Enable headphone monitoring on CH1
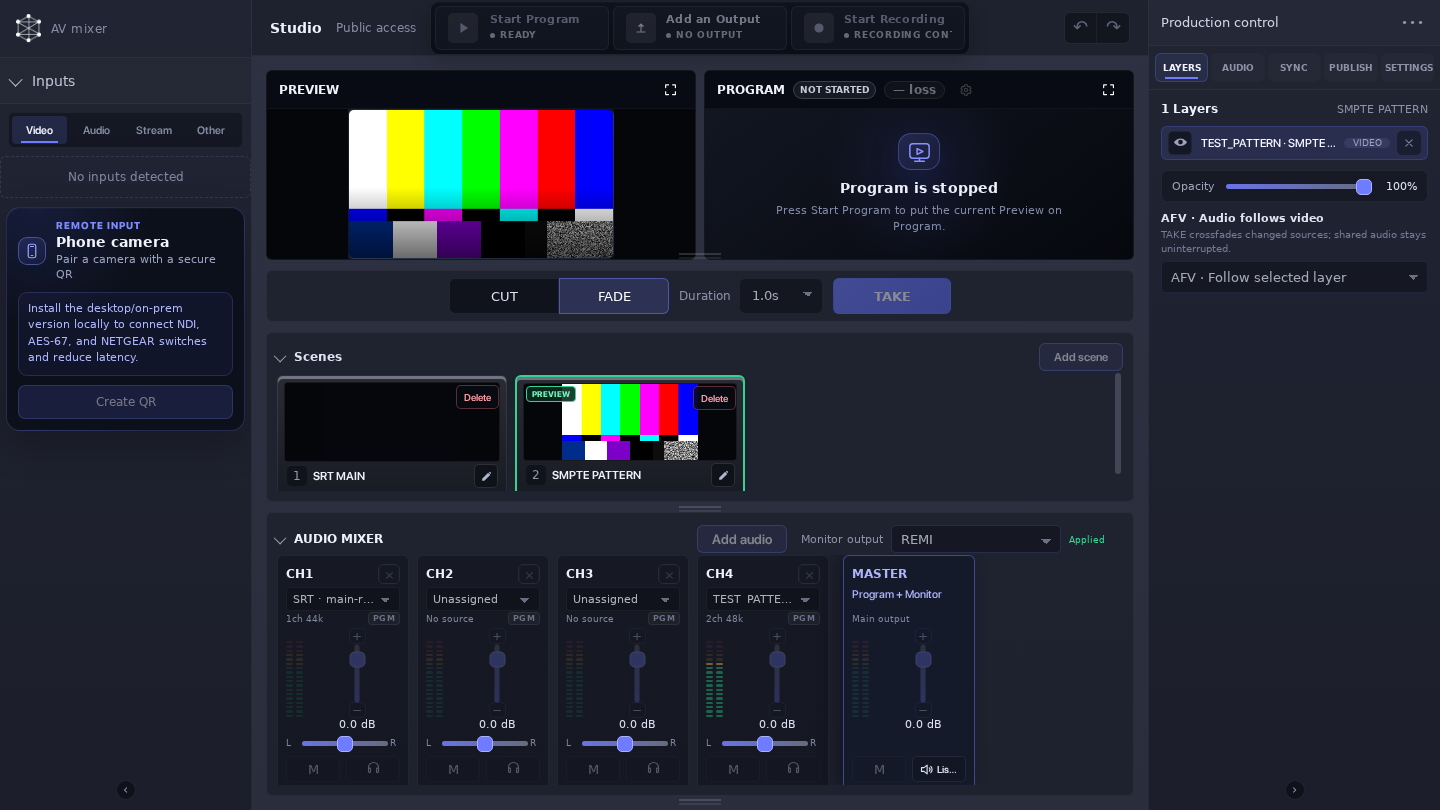The image size is (1440, 810). pyautogui.click(x=373, y=769)
